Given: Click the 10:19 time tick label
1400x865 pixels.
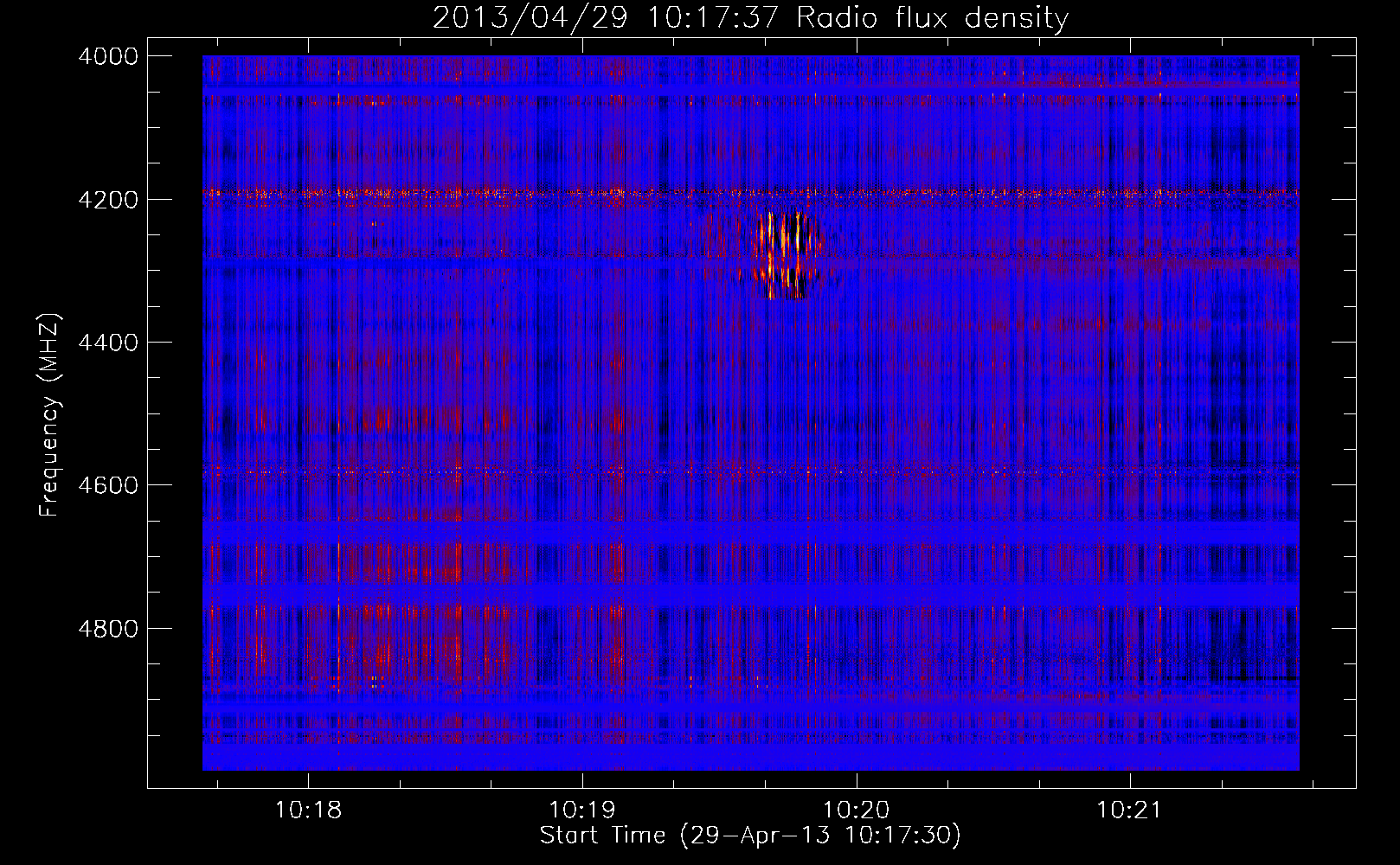Looking at the screenshot, I should pyautogui.click(x=582, y=811).
